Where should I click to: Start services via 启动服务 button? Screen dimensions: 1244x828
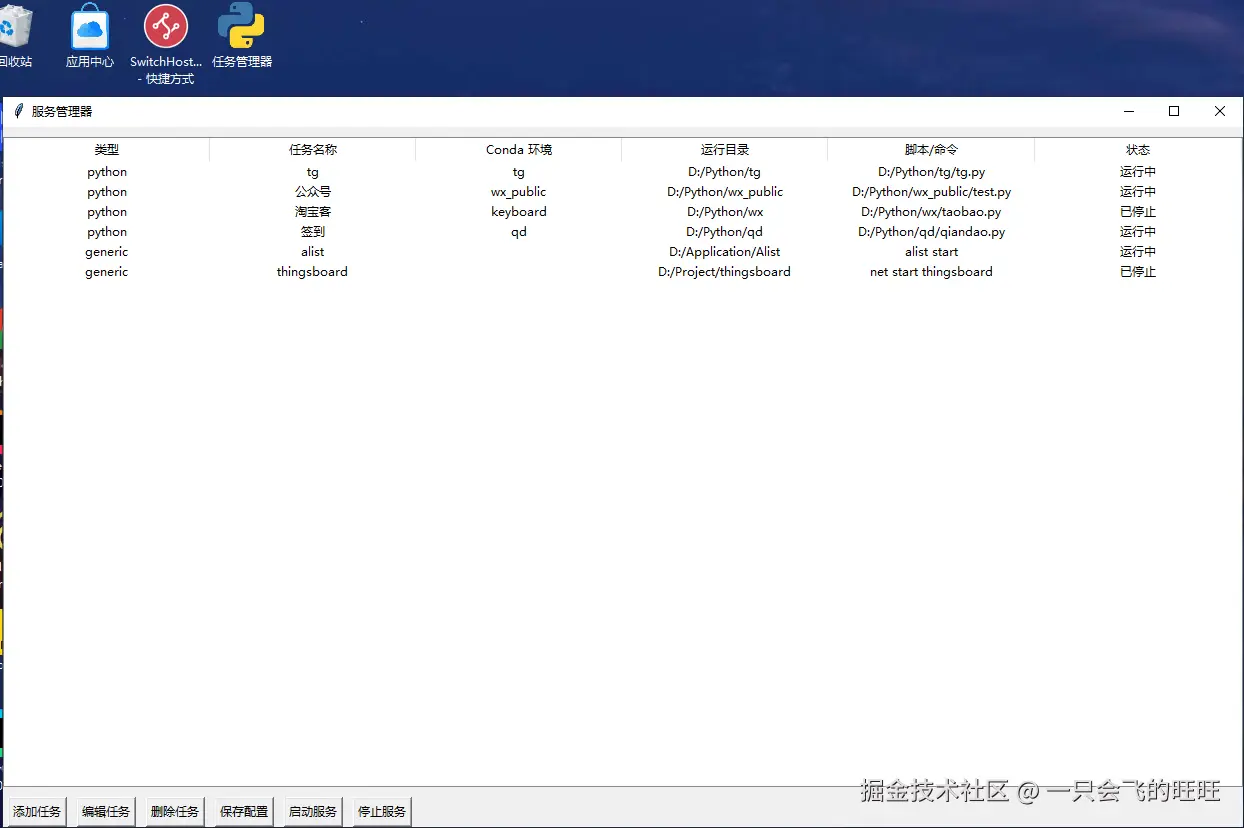[311, 811]
